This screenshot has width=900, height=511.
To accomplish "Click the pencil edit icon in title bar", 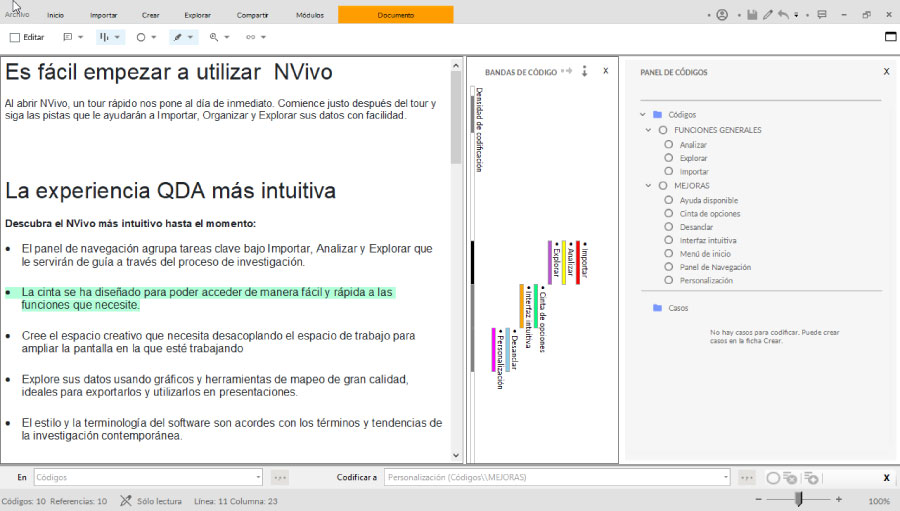I will point(767,15).
